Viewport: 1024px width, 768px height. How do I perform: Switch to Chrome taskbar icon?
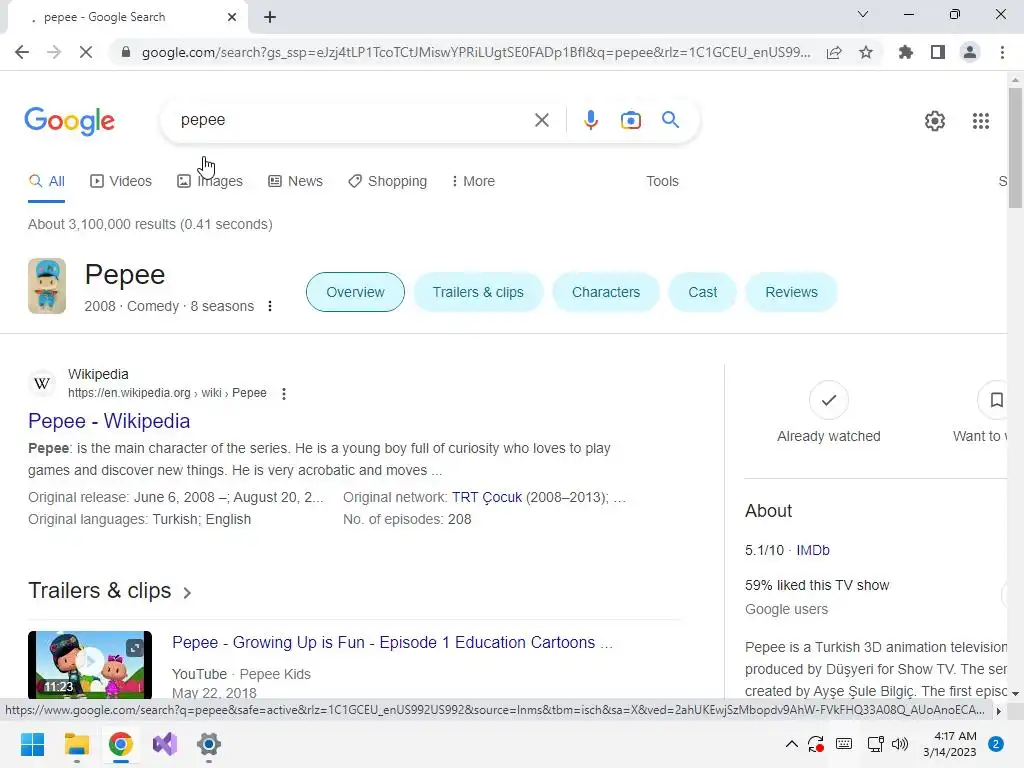pyautogui.click(x=121, y=744)
